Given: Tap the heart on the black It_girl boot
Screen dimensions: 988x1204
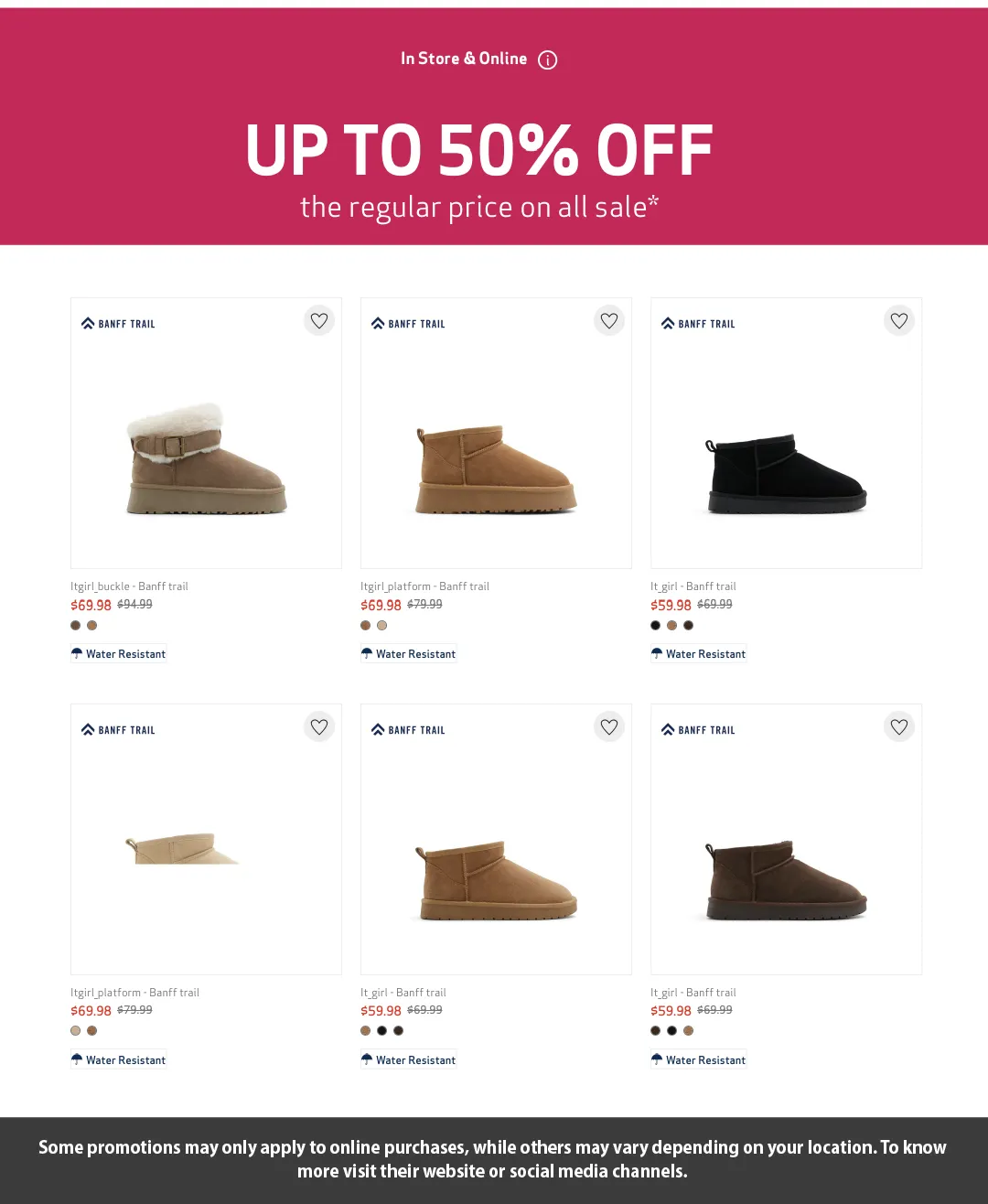Looking at the screenshot, I should click(899, 321).
